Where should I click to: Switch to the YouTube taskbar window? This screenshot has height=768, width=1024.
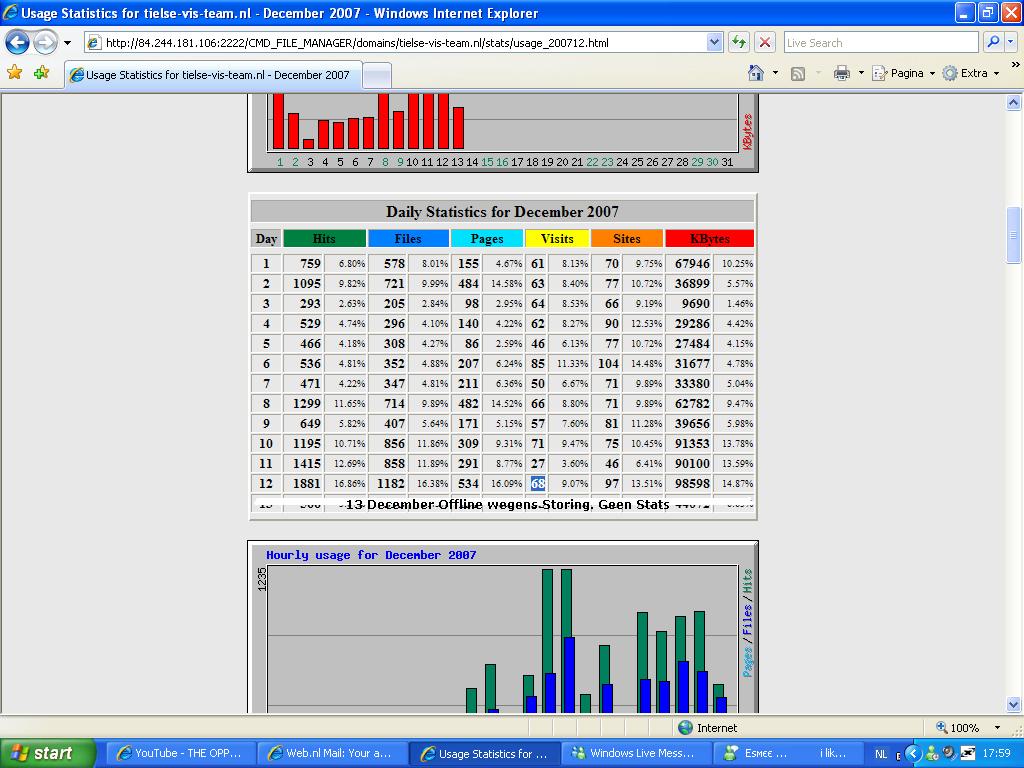point(180,753)
